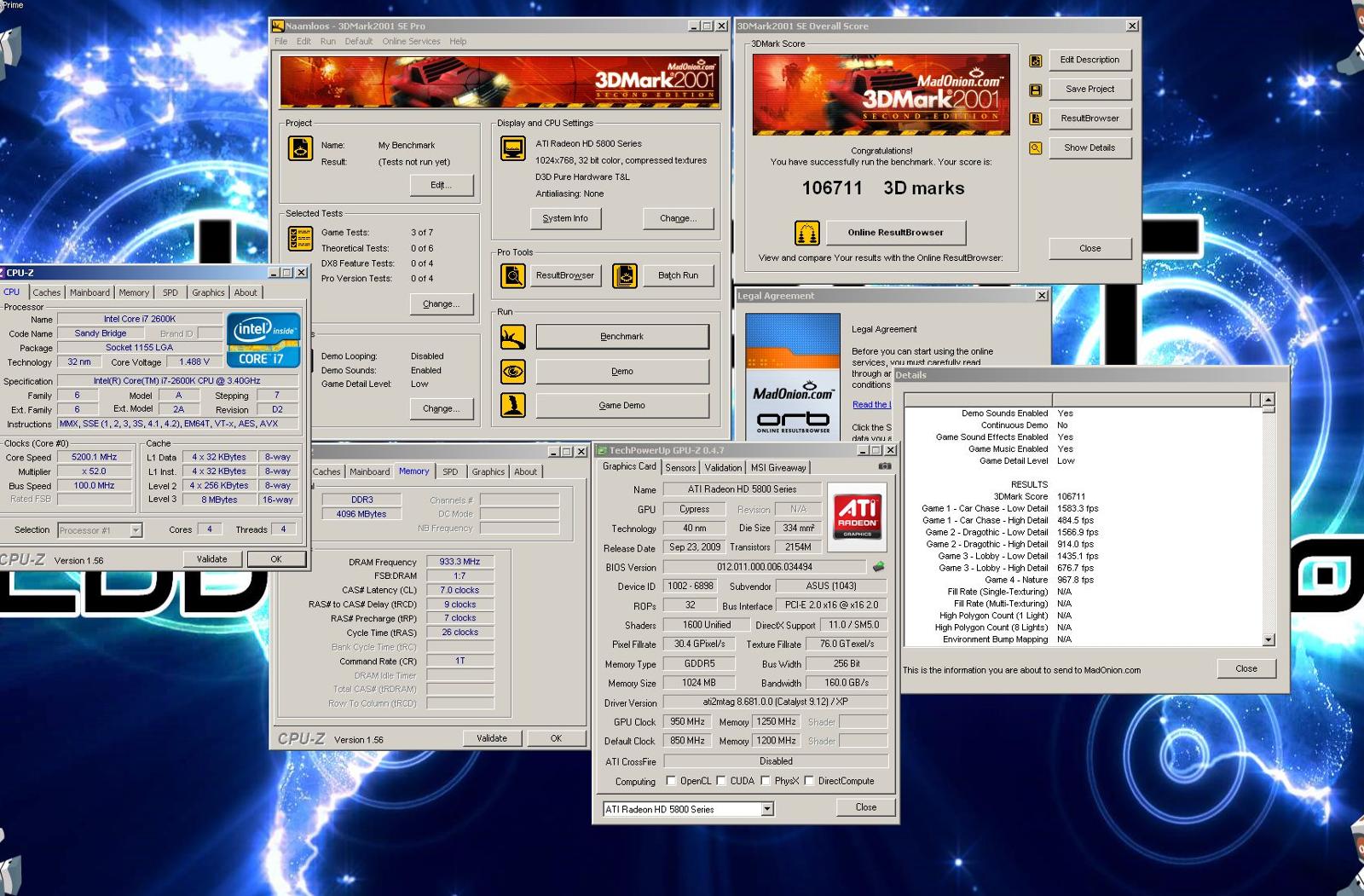This screenshot has width=1364, height=896.
Task: Click the Change button under Display settings
Action: coord(678,218)
